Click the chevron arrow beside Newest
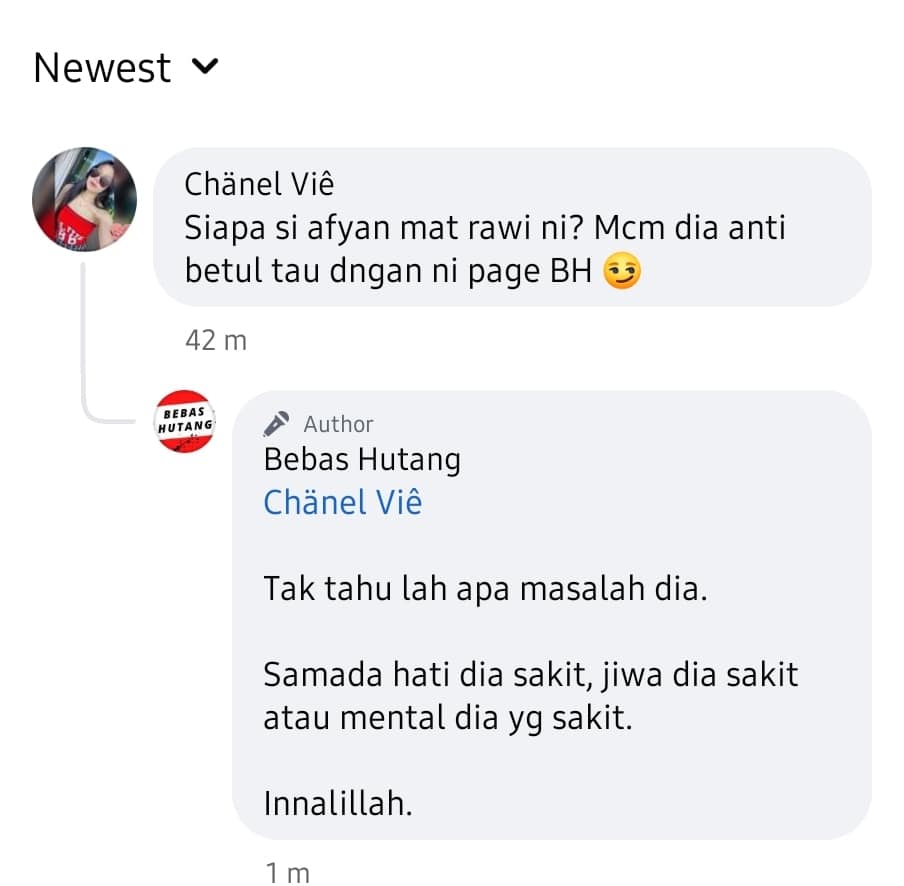 (205, 67)
